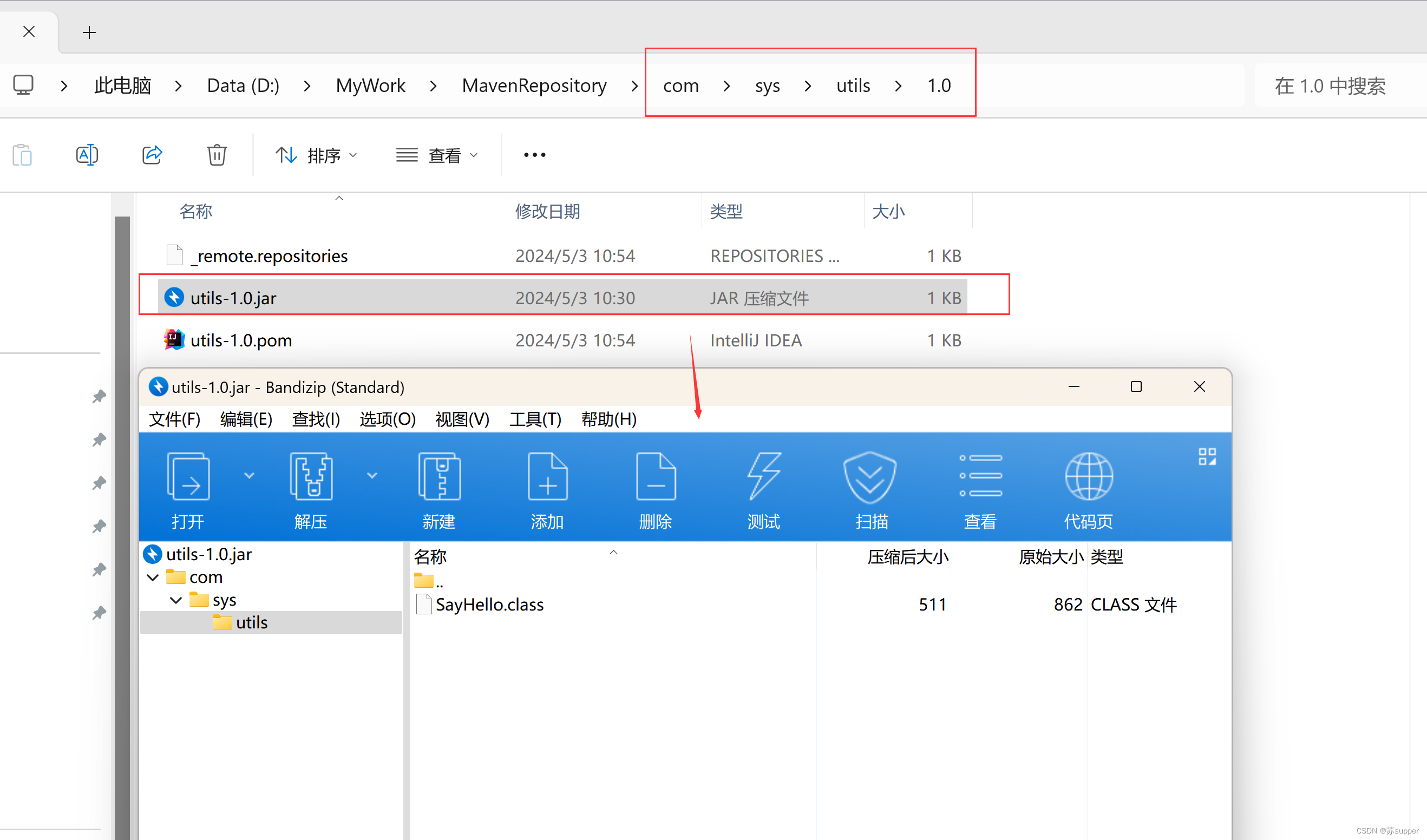1427x840 pixels.
Task: Rename utils-1.0.jar using the rename icon
Action: pos(87,155)
